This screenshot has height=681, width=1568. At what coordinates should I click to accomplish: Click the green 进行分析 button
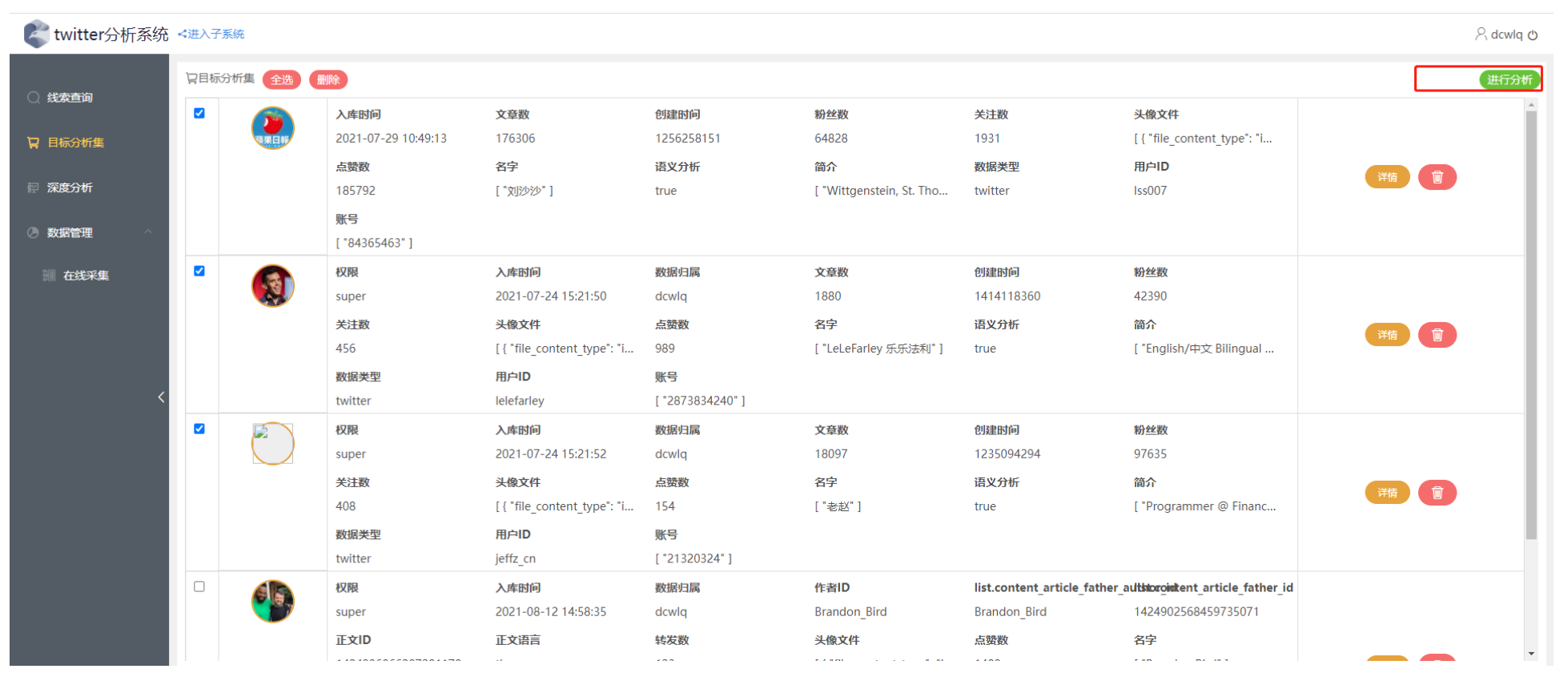click(x=1510, y=79)
